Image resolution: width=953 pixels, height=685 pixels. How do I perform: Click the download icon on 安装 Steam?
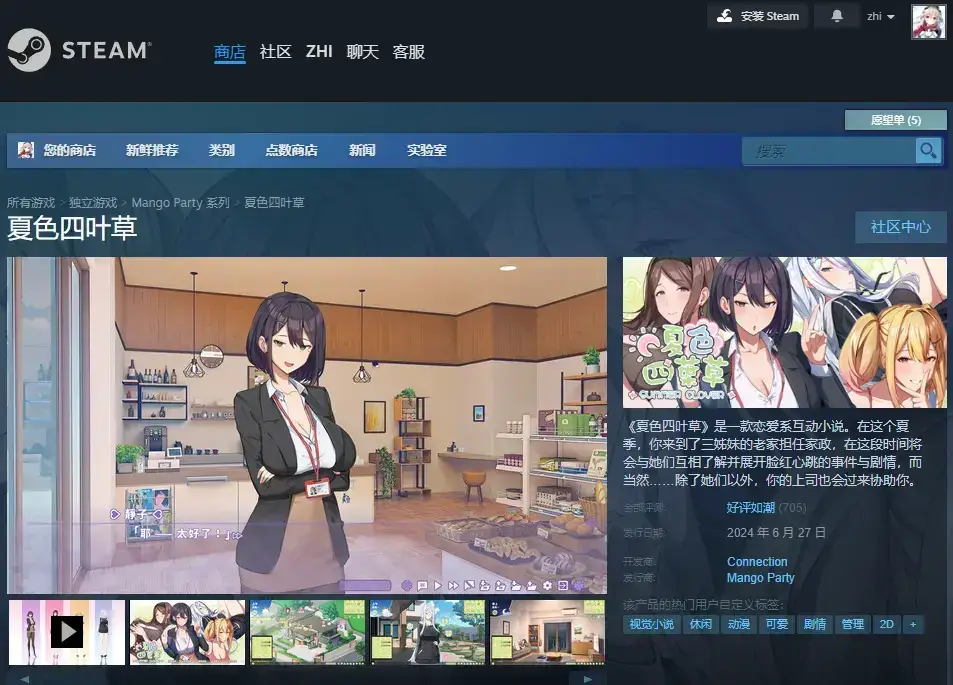724,16
